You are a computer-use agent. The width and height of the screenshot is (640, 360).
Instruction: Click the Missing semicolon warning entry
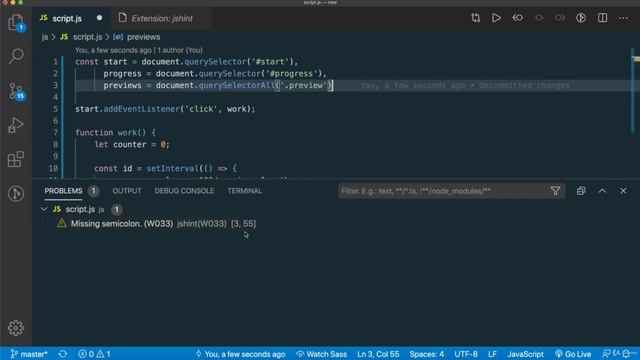coord(163,224)
